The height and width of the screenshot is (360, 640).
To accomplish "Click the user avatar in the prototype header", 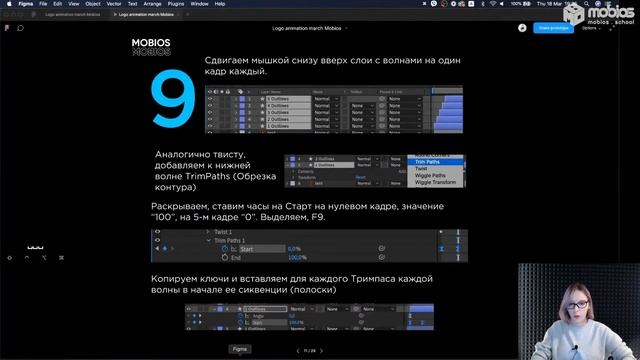I will [x=522, y=28].
